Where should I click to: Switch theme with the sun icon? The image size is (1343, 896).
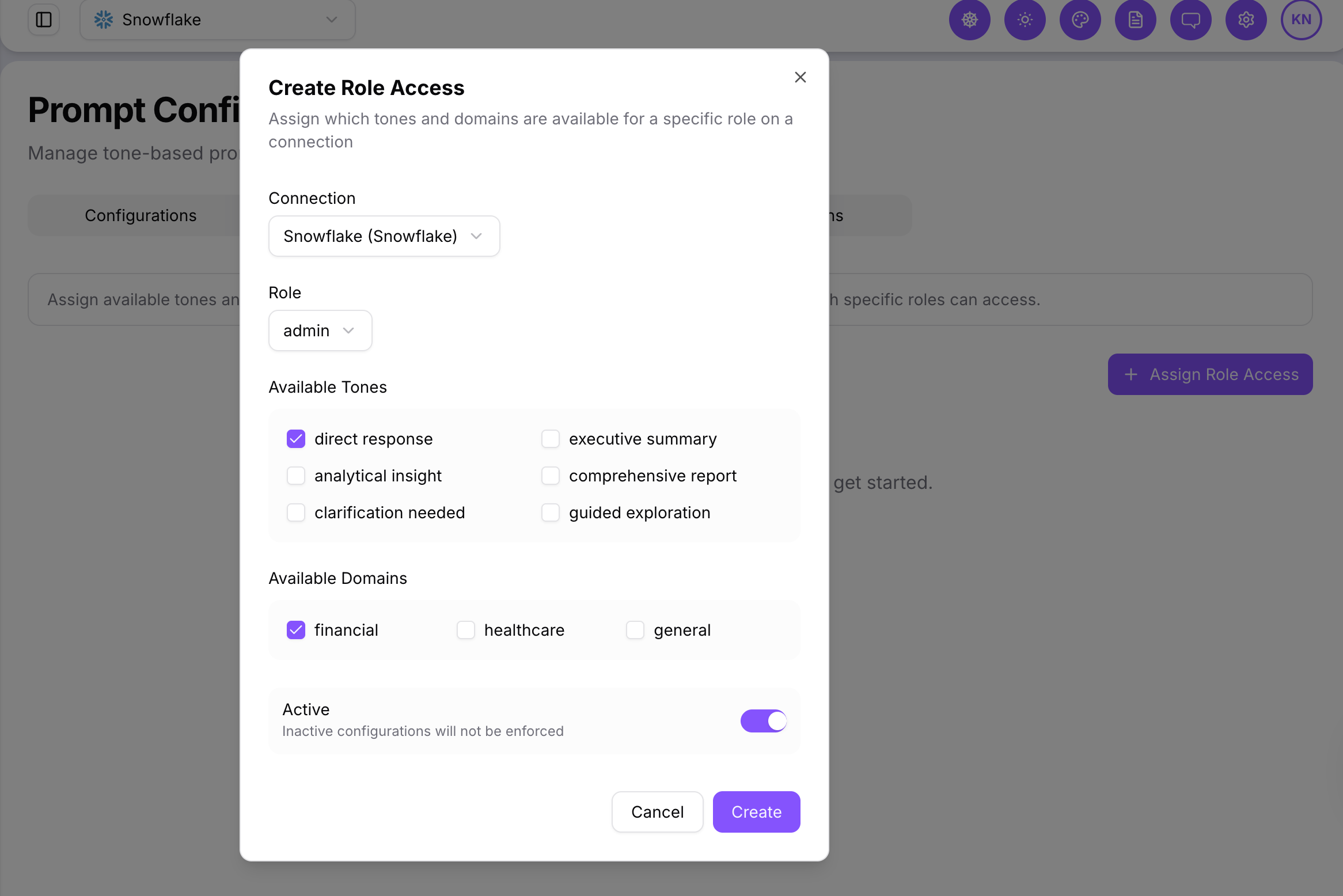pos(1025,20)
